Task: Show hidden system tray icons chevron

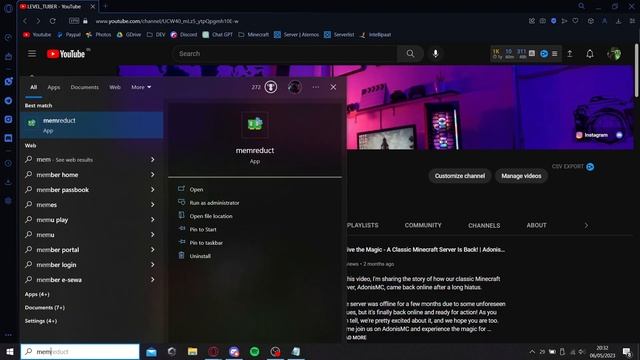Action: [532, 351]
